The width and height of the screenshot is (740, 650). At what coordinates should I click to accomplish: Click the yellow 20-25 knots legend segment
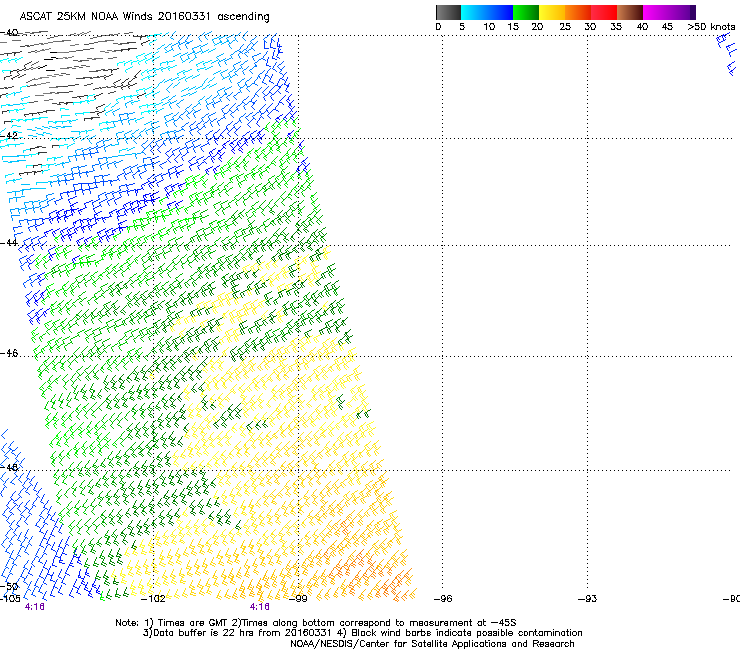point(552,12)
